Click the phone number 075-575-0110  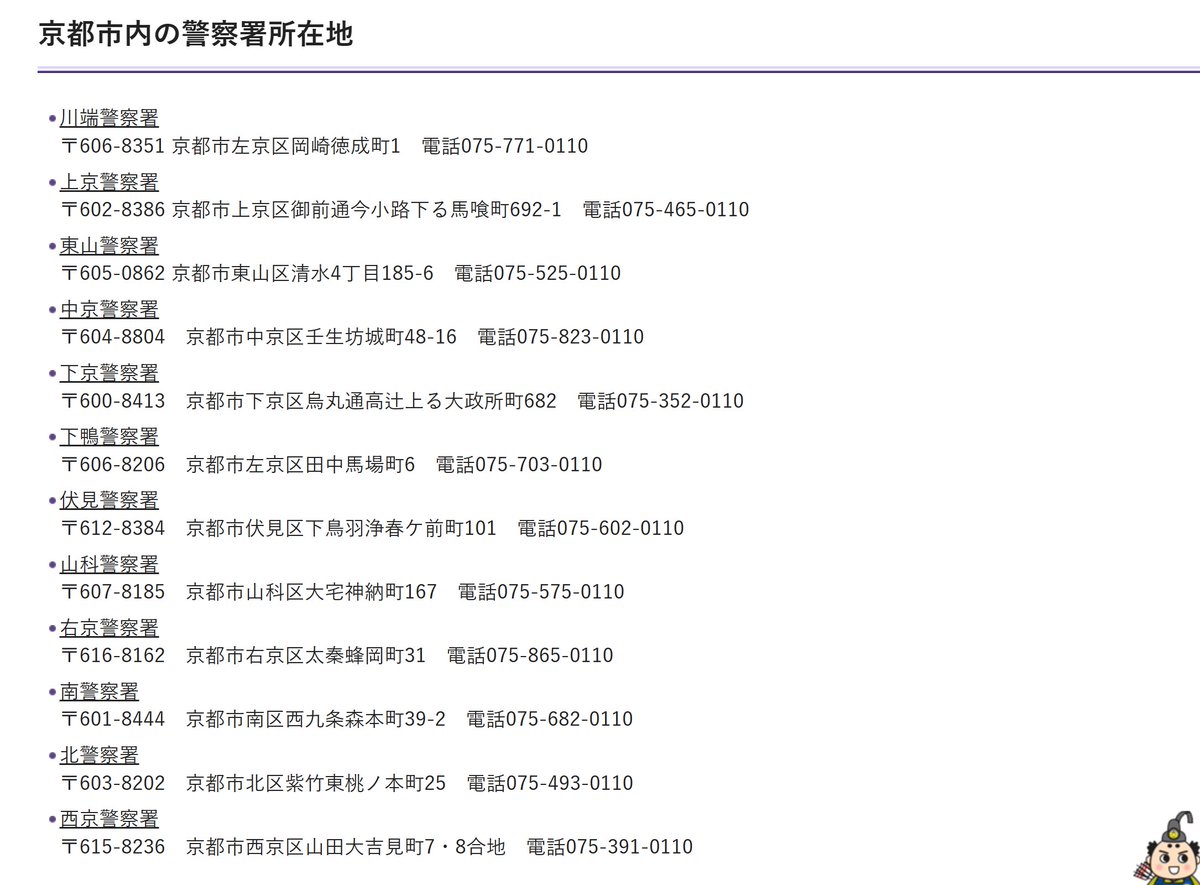[x=561, y=592]
